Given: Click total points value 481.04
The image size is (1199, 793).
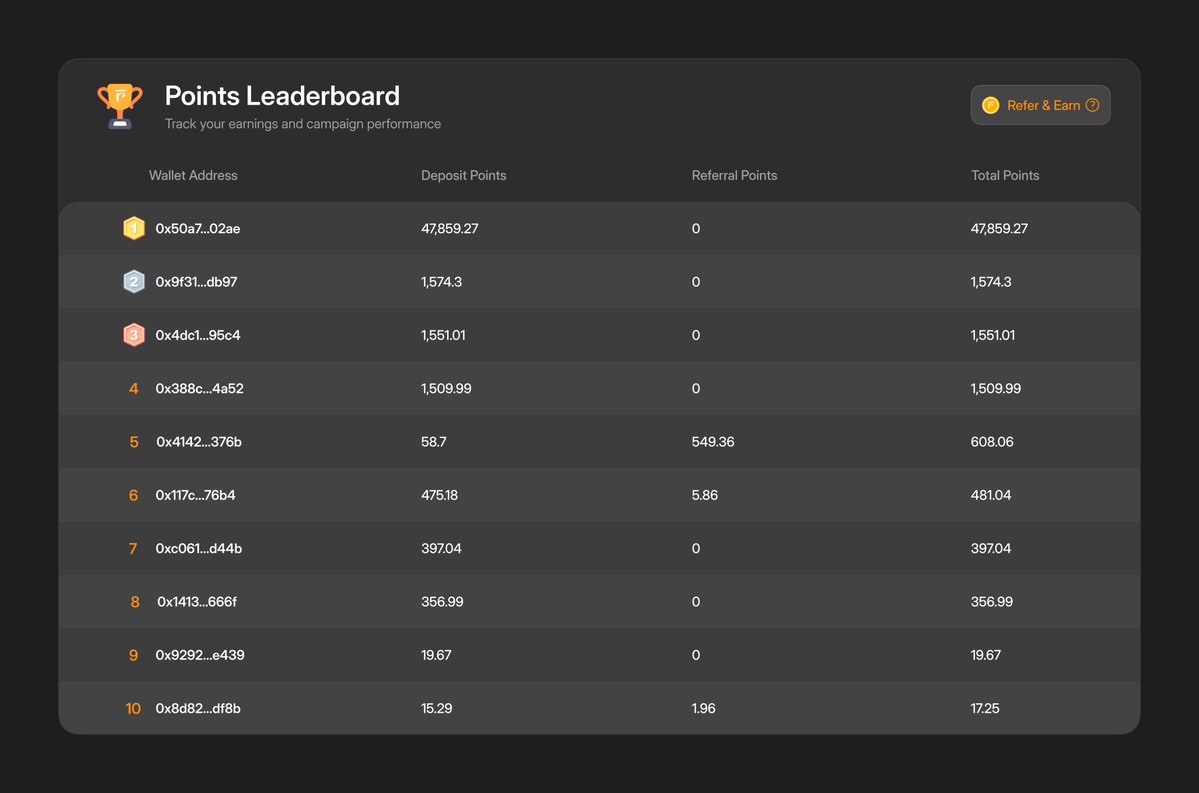Looking at the screenshot, I should coord(990,496).
